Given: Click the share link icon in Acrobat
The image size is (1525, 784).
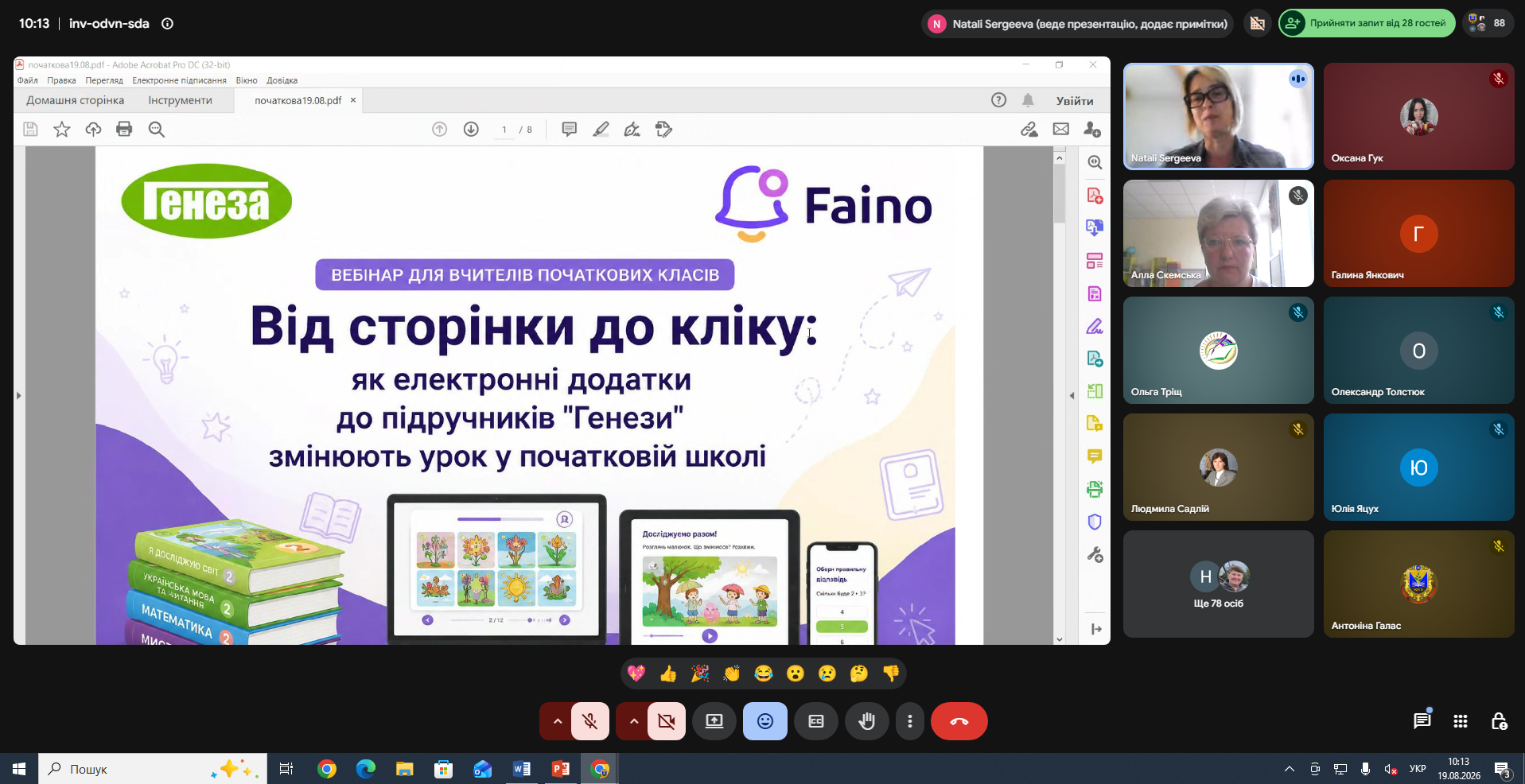Looking at the screenshot, I should pyautogui.click(x=1029, y=129).
